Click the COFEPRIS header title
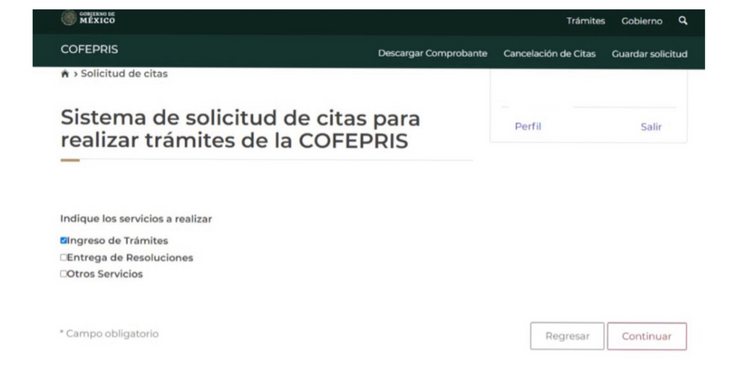Viewport: 740px width, 370px height. 89,50
